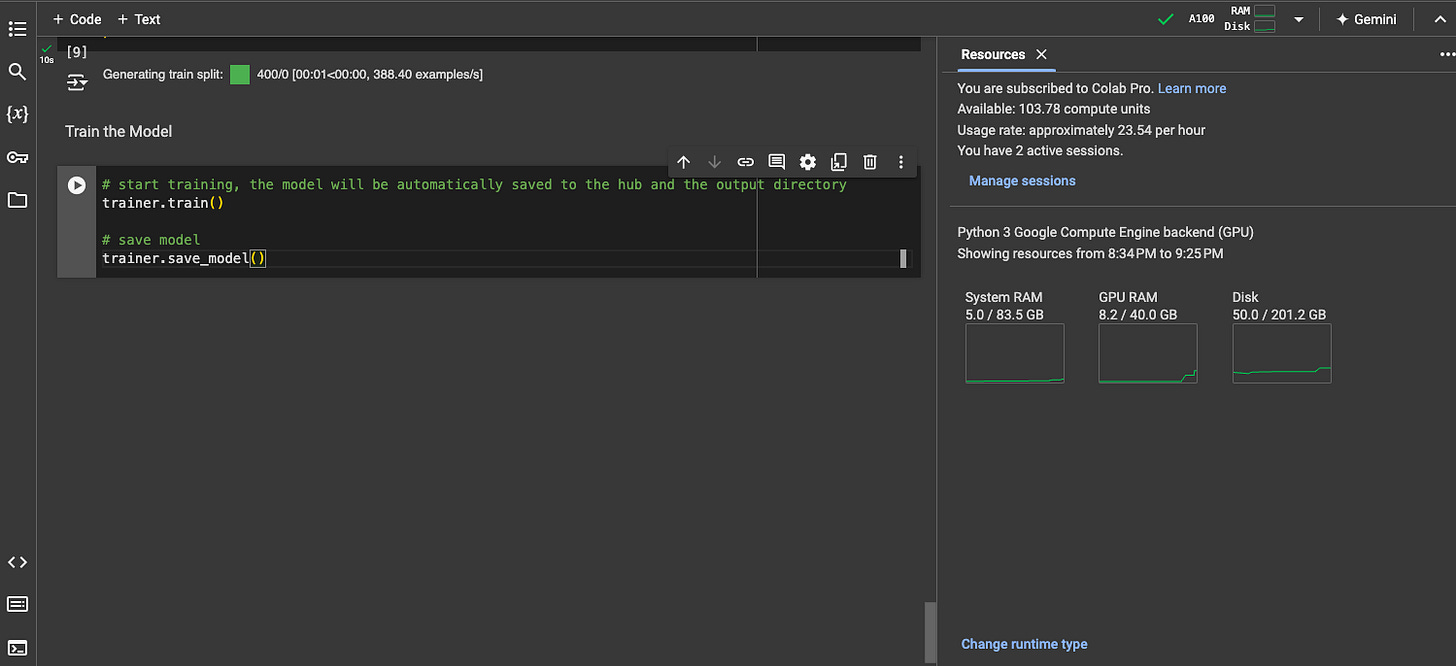Open the search (find and replace) sidebar icon
The image size is (1456, 666).
point(17,72)
